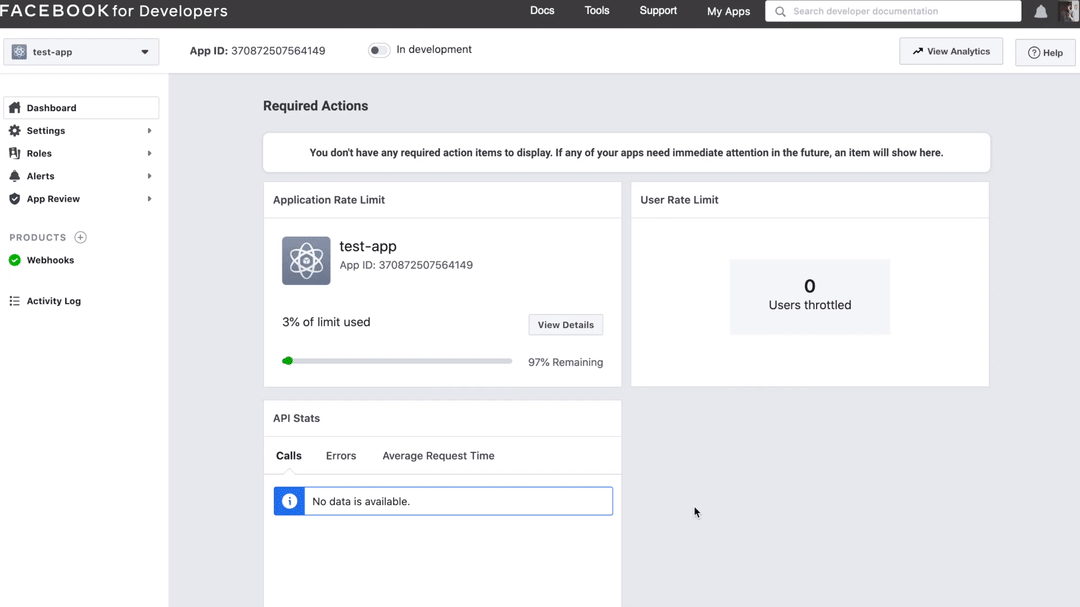Click the View Details button
1080x607 pixels.
point(565,324)
